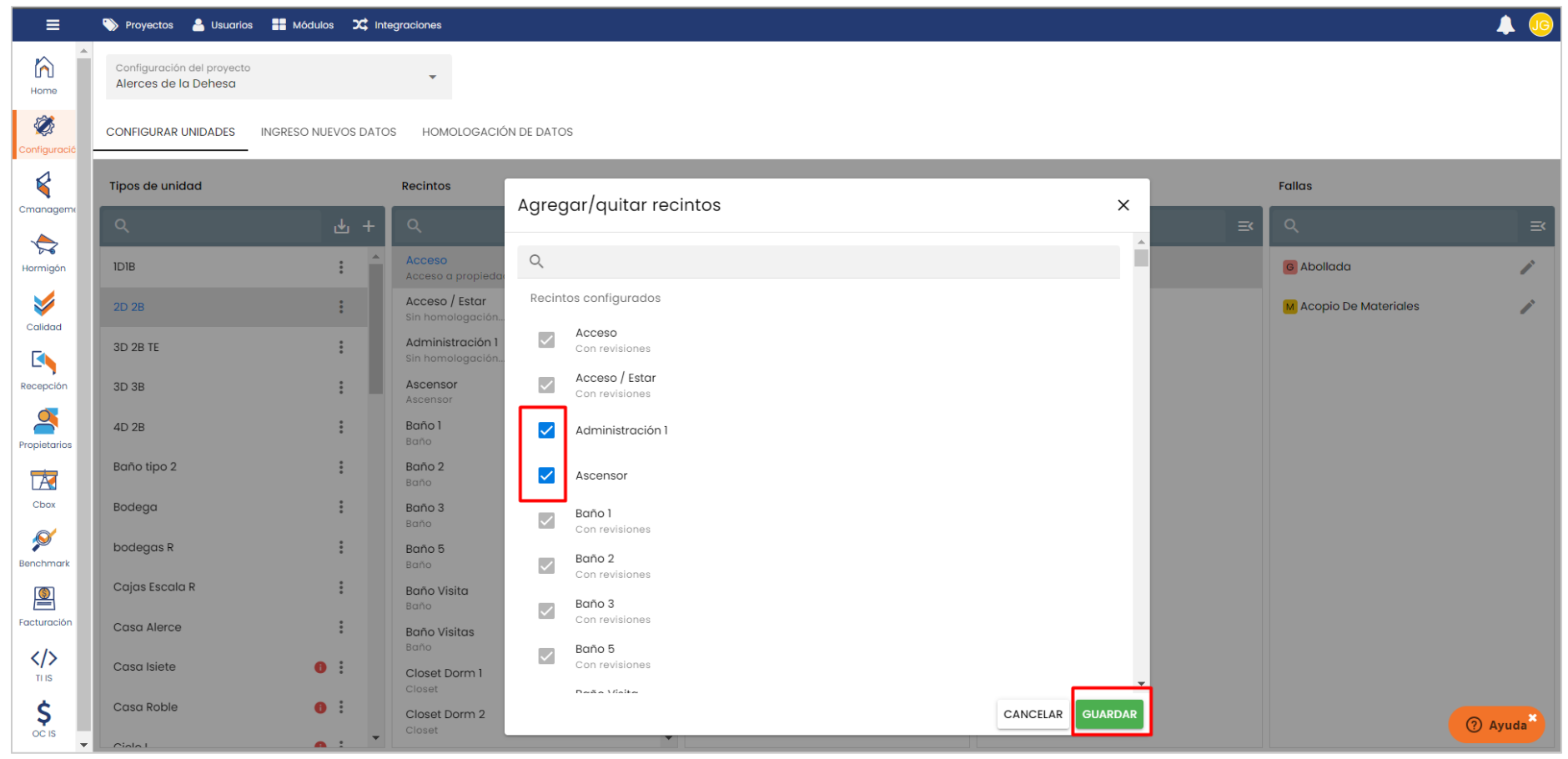Click the add unit type plus icon

tap(369, 226)
